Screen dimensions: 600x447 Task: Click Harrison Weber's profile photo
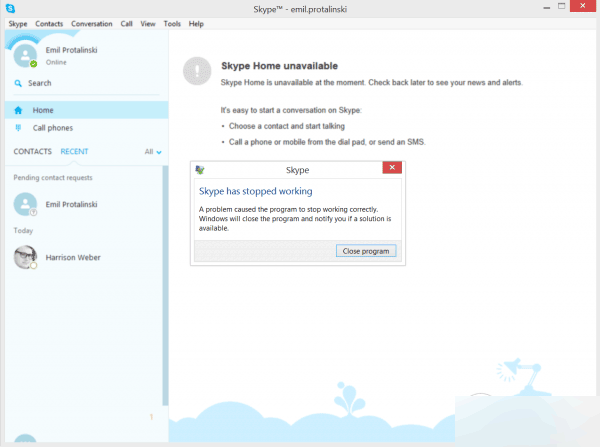(25, 257)
